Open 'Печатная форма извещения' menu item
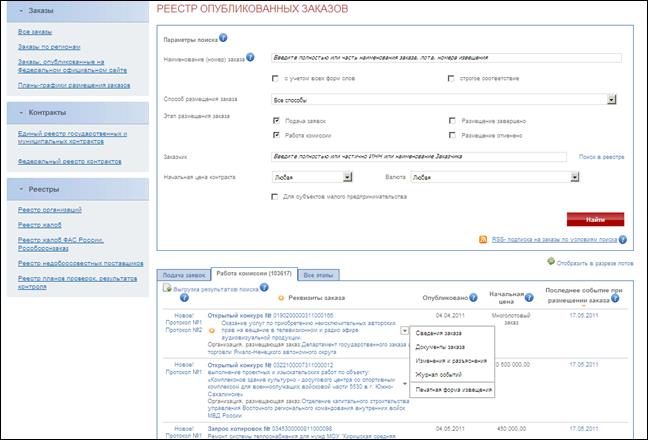Image resolution: width=648 pixels, height=440 pixels. click(453, 390)
